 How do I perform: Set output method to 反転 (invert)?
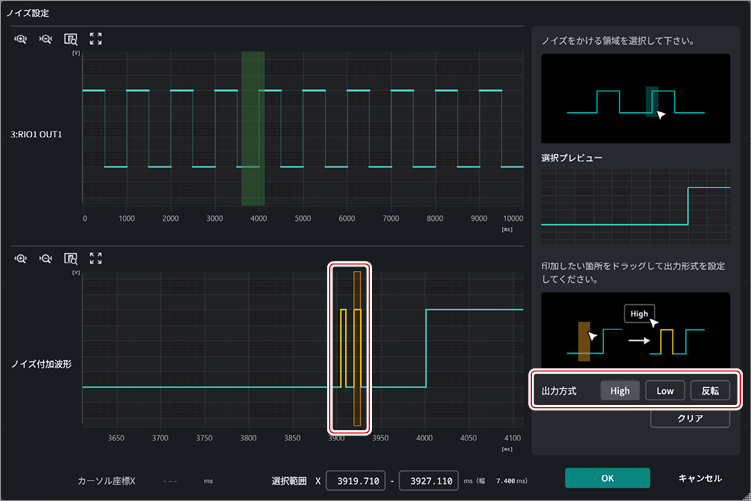(x=710, y=391)
